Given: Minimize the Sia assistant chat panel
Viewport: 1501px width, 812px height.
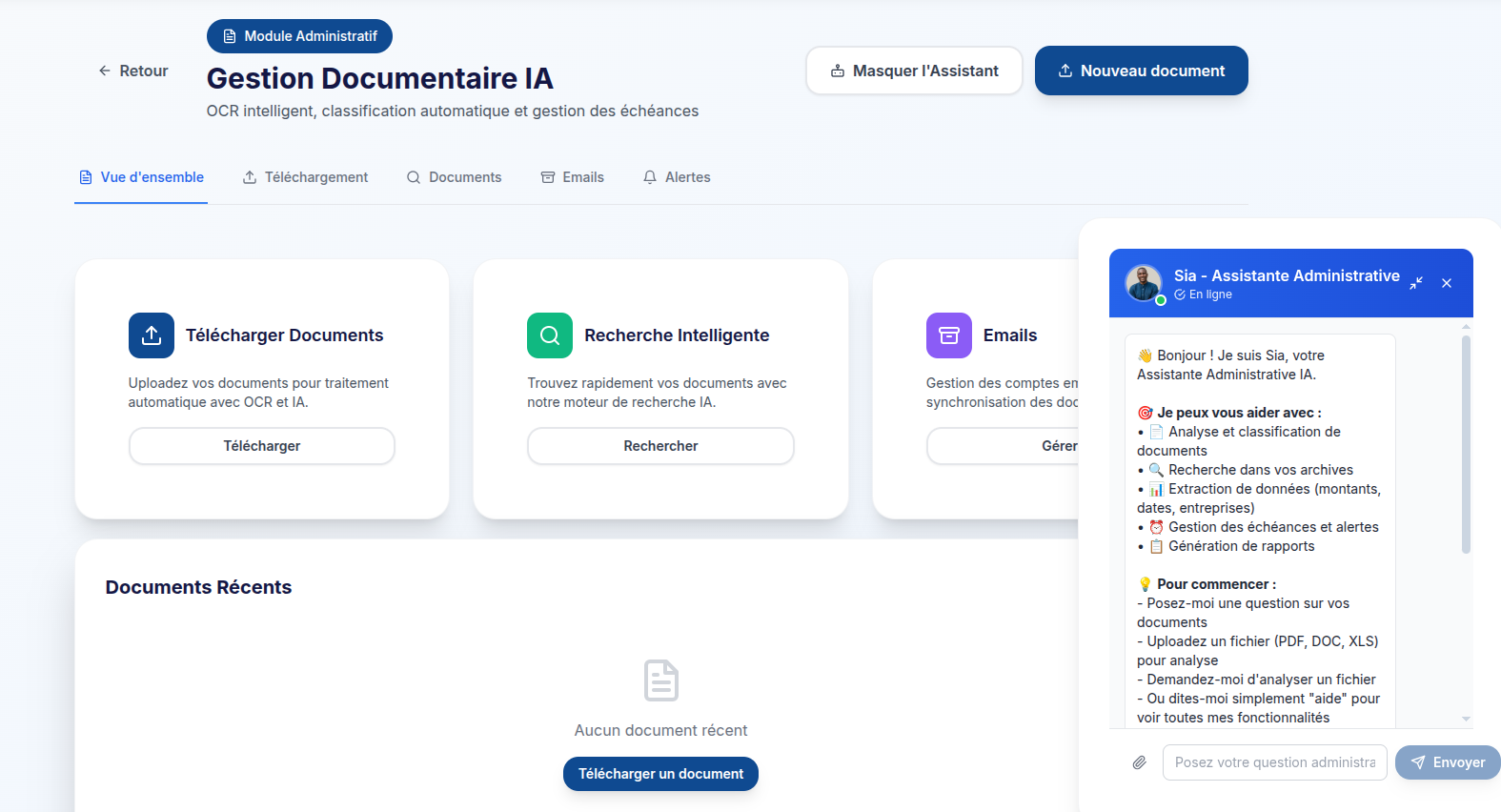Looking at the screenshot, I should click(1416, 283).
